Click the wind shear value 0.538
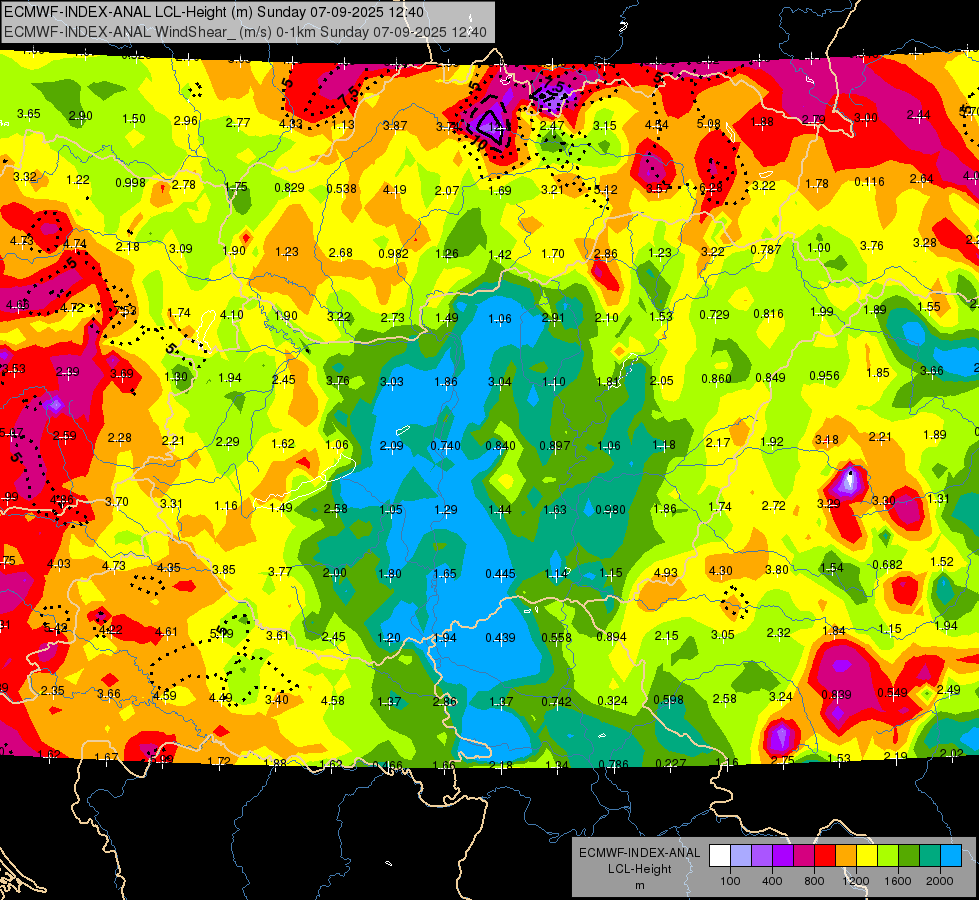 pos(342,189)
